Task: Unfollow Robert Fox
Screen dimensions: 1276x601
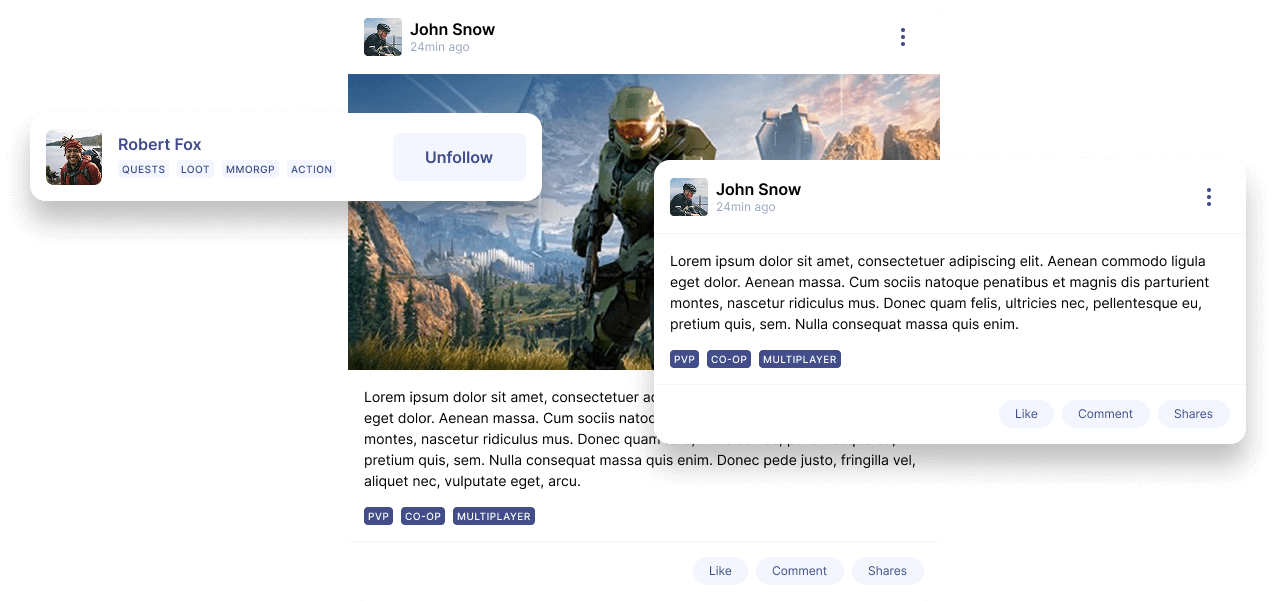Action: pos(459,157)
